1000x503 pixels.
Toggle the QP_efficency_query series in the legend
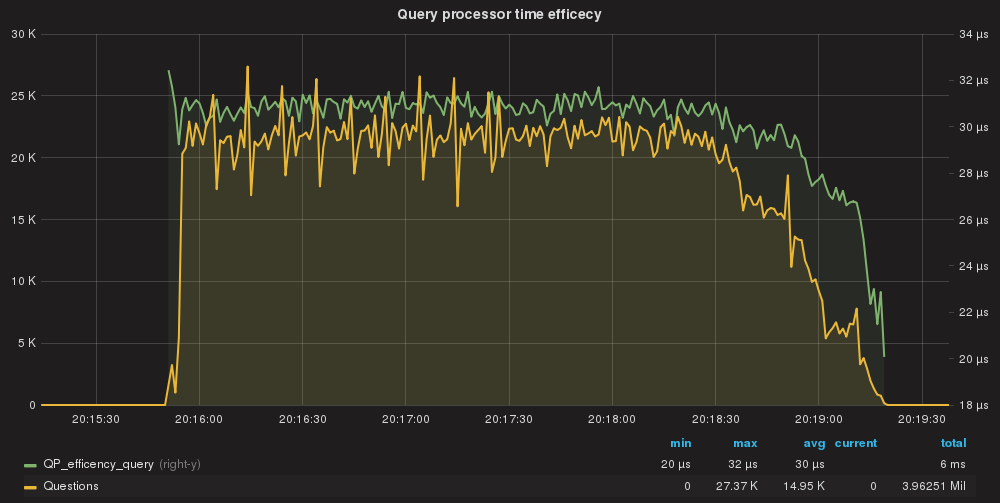click(x=98, y=465)
